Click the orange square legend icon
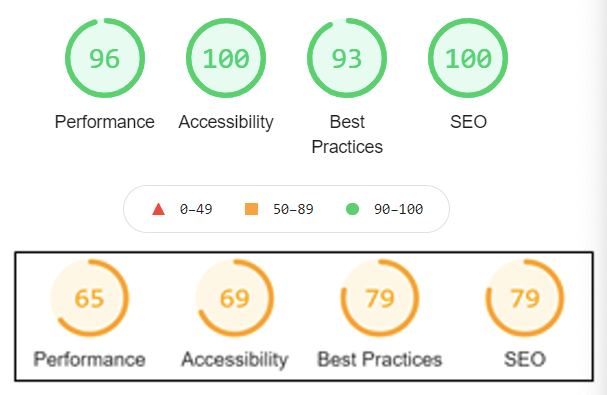The image size is (607, 395). 252,209
